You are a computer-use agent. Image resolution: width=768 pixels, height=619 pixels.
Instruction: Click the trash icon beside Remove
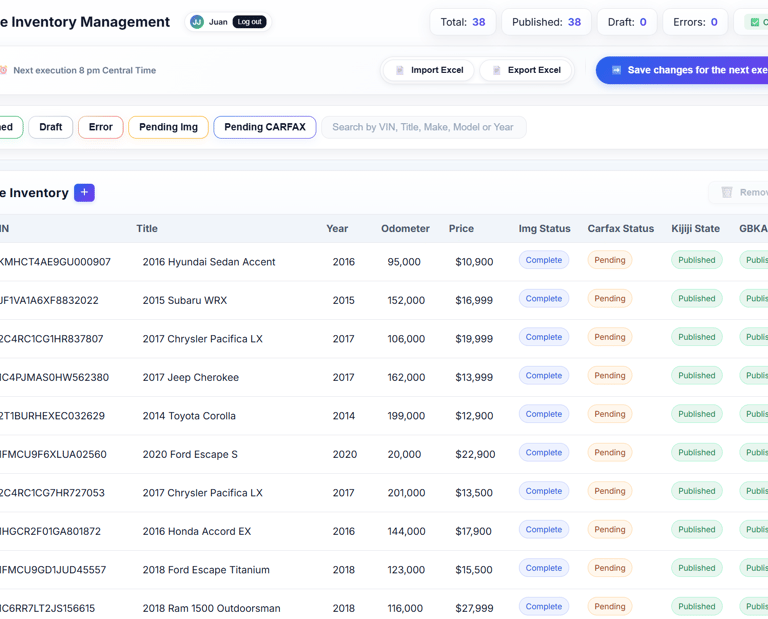727,192
